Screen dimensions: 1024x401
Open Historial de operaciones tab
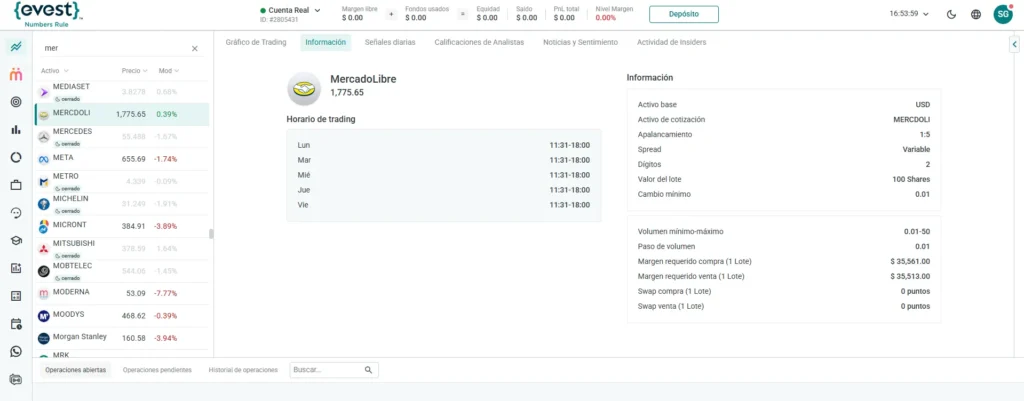pyautogui.click(x=243, y=370)
